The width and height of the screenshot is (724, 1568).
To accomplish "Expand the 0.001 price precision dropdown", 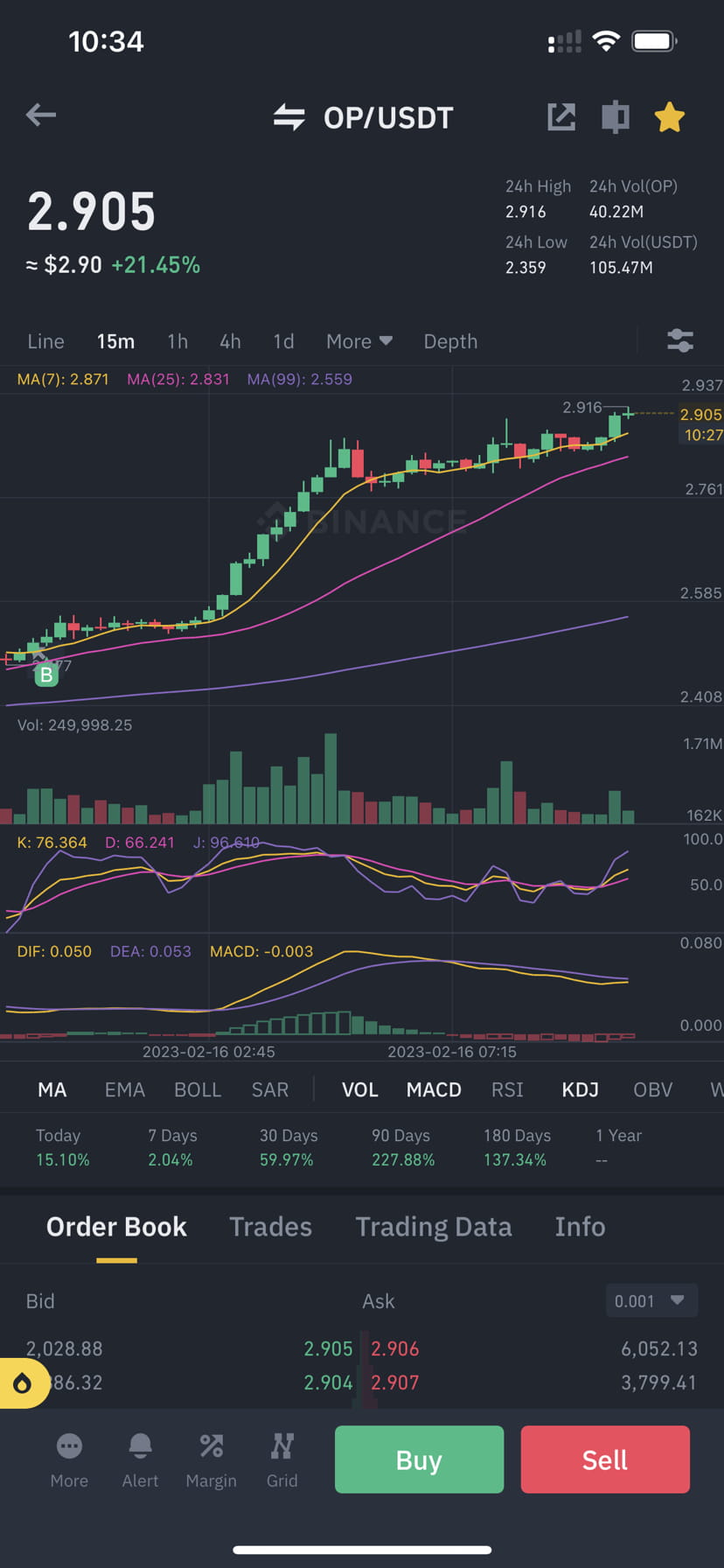I will point(651,1300).
